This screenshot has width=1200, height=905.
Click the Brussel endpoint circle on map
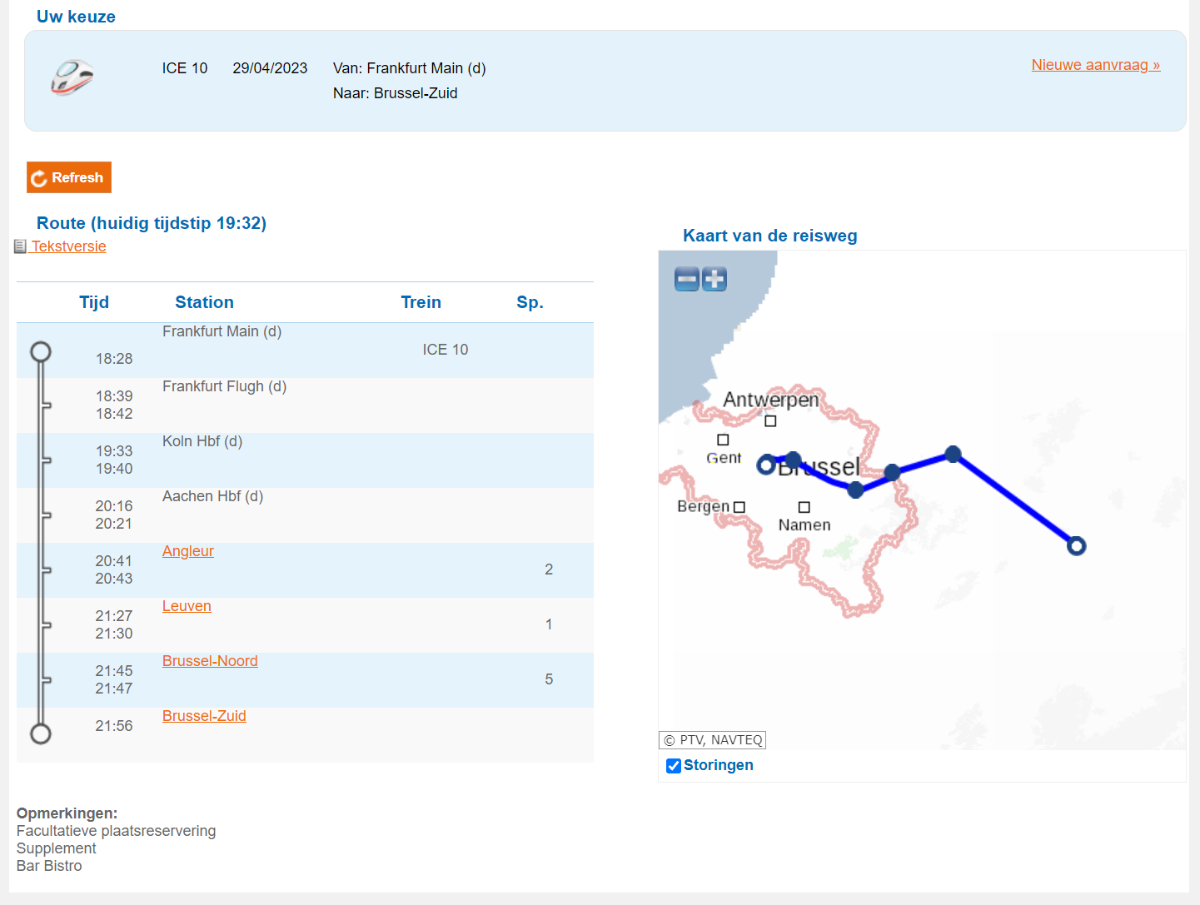pyautogui.click(x=767, y=465)
